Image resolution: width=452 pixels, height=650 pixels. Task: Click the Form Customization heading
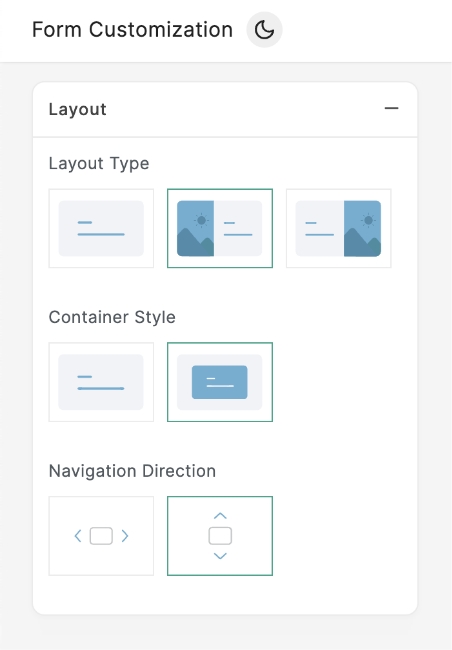[x=132, y=30]
